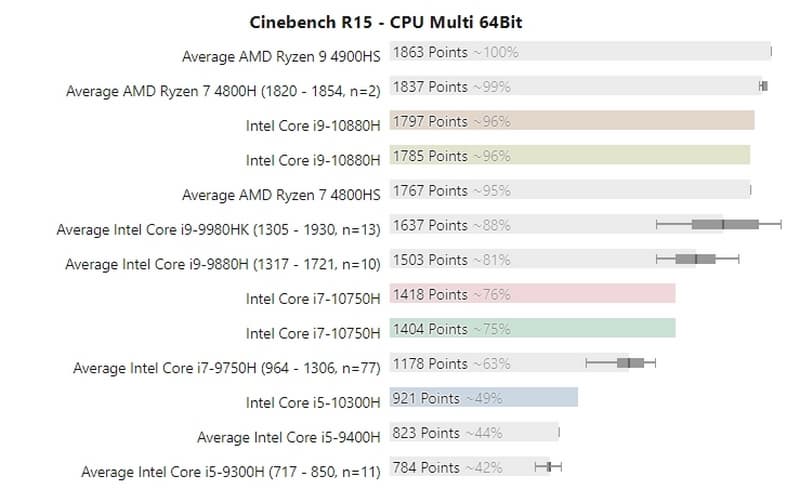Click the range marker on the 784 Points row
Screen dimensions: 800x490
tap(548, 467)
